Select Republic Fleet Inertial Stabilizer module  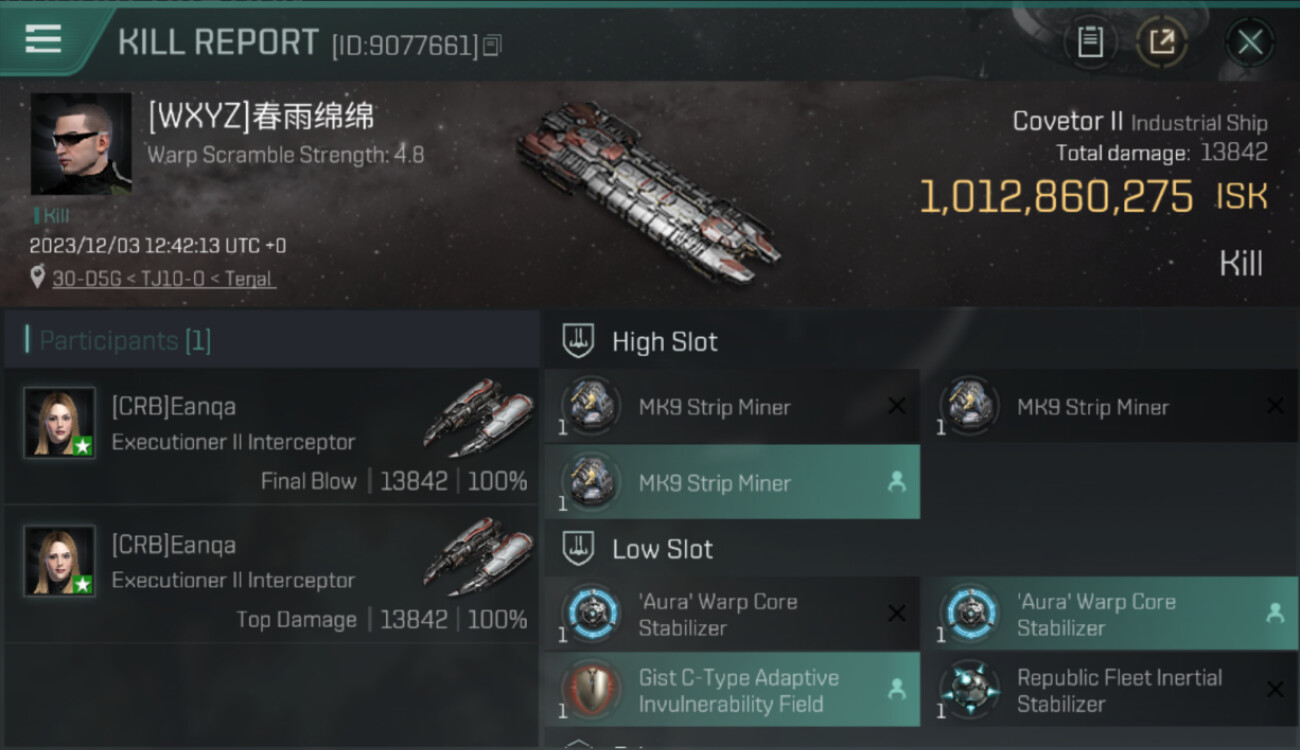(1110, 690)
